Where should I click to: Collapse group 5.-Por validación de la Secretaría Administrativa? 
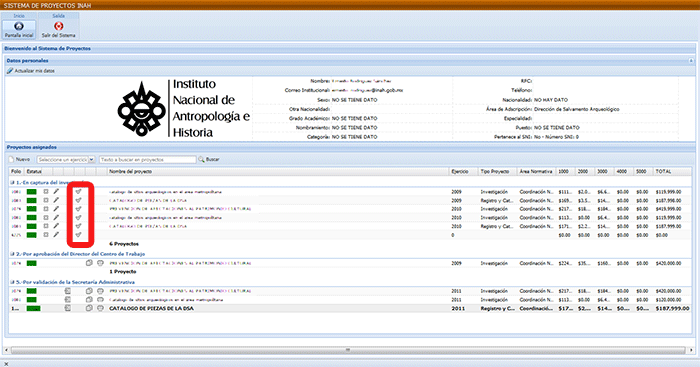tap(12, 282)
